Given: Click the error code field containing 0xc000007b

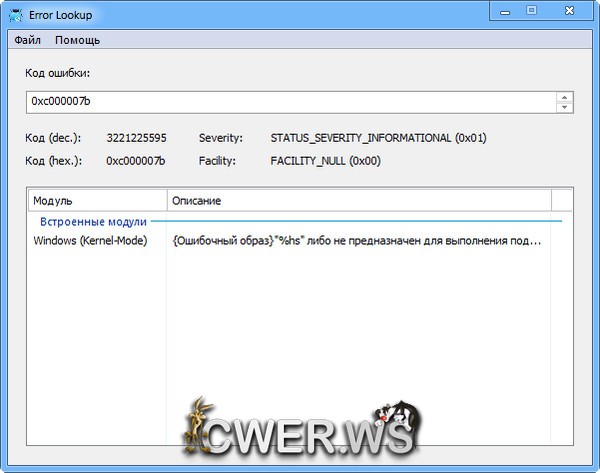Looking at the screenshot, I should click(x=290, y=102).
